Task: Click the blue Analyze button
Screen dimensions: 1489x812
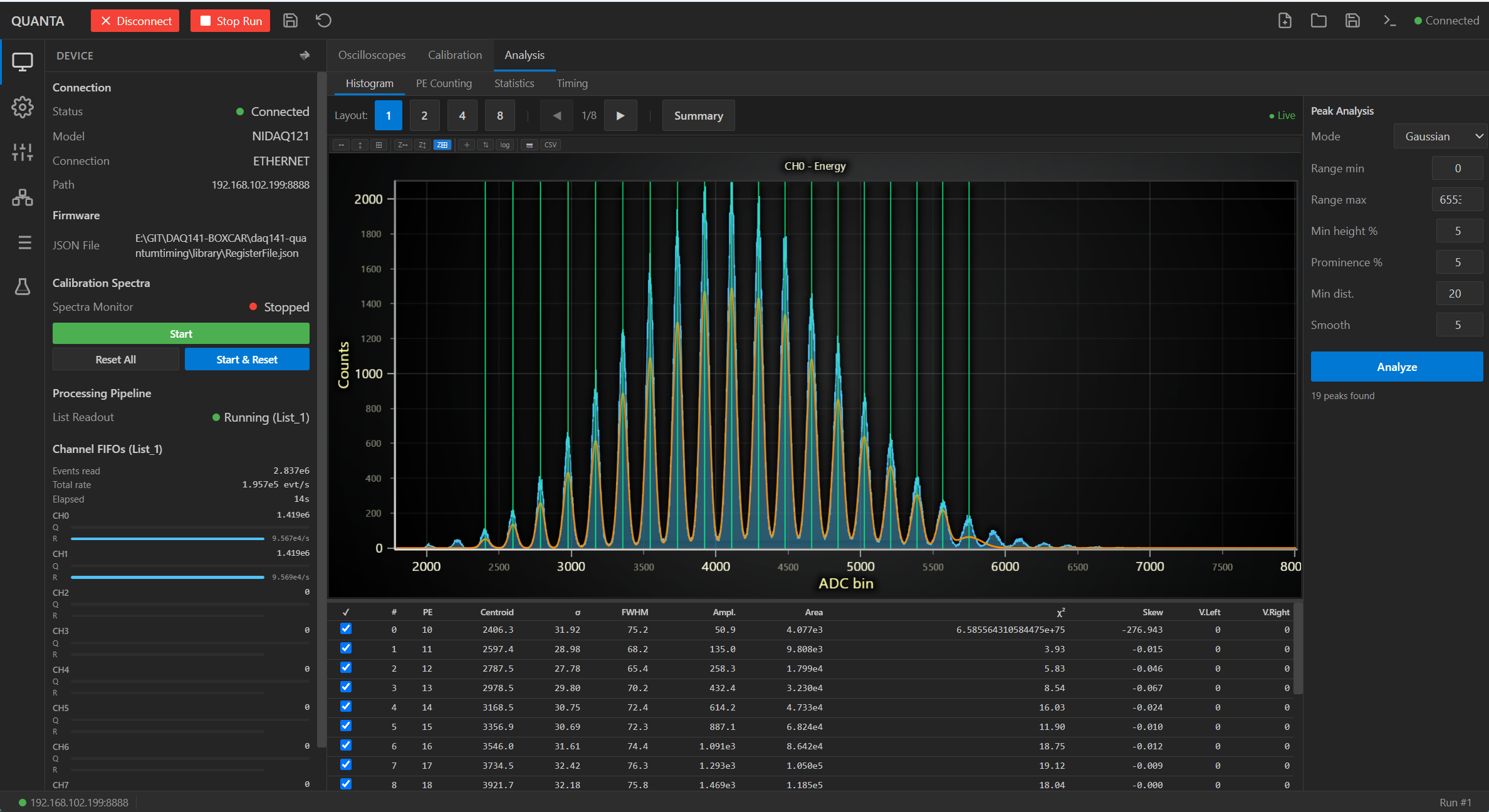Action: (x=1397, y=367)
